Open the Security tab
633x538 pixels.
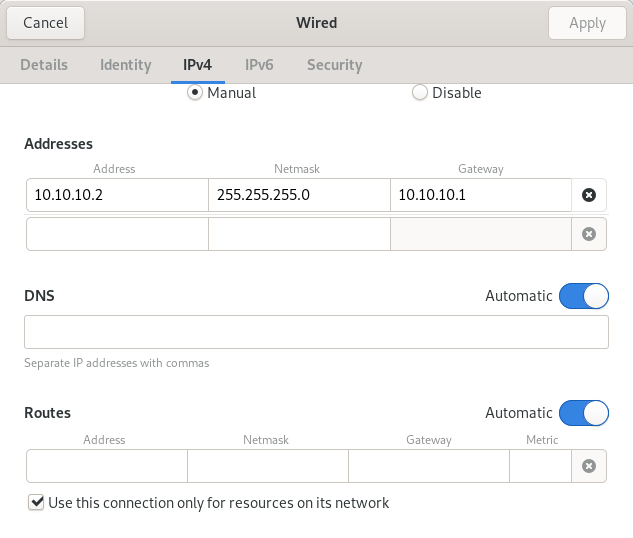click(335, 65)
